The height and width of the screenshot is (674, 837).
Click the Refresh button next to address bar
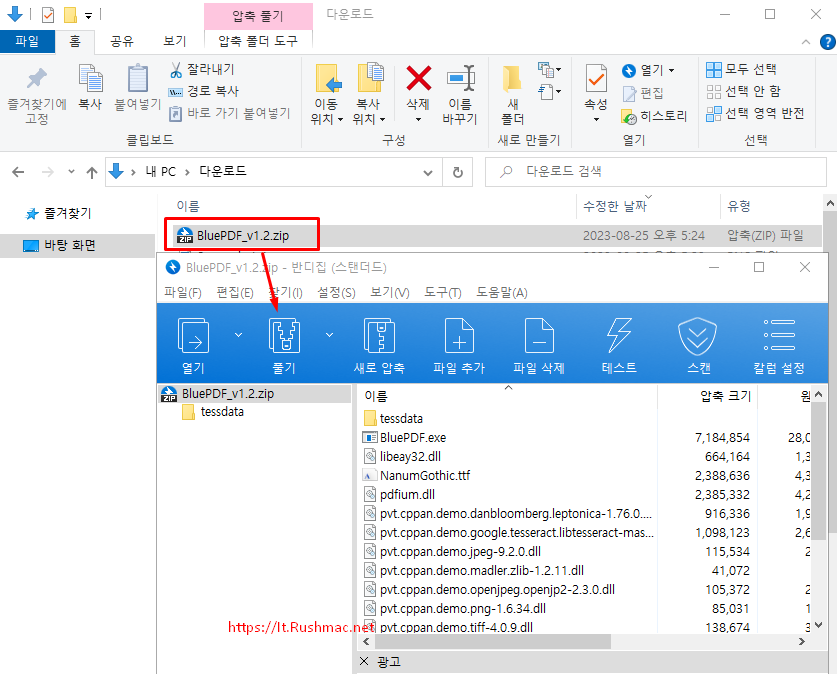pyautogui.click(x=457, y=172)
